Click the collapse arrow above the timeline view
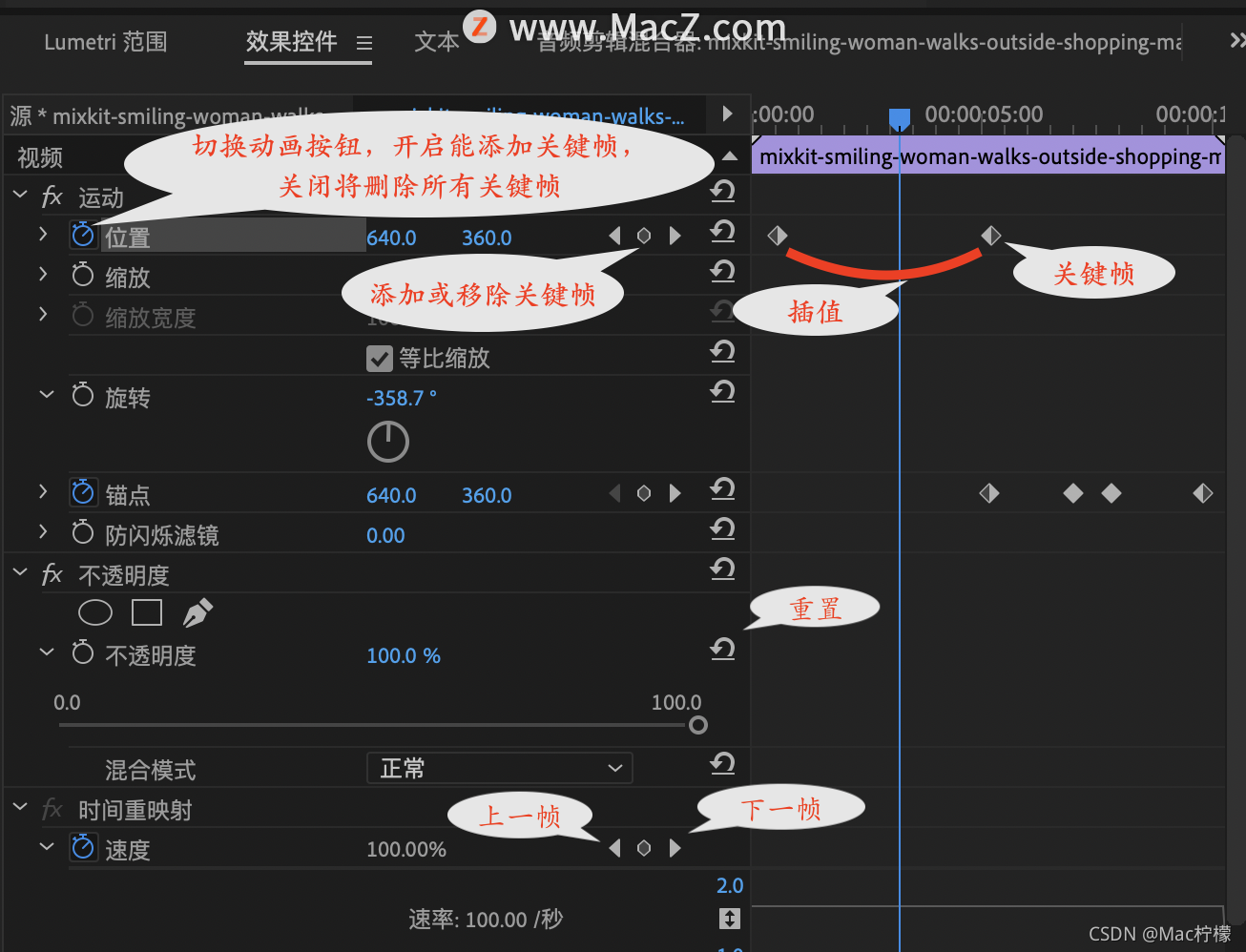This screenshot has height=952, width=1246. click(730, 156)
